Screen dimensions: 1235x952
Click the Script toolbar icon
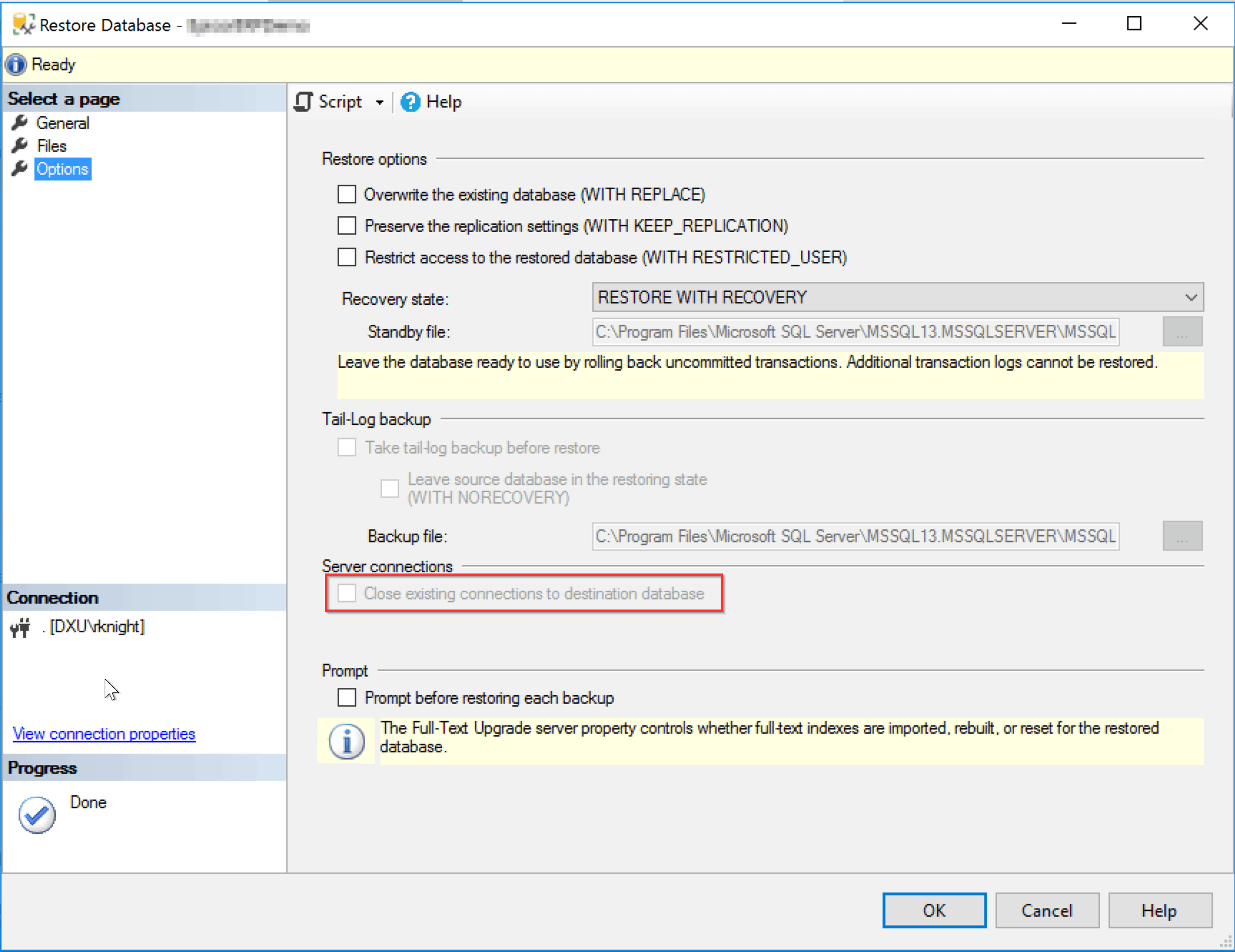click(x=303, y=101)
